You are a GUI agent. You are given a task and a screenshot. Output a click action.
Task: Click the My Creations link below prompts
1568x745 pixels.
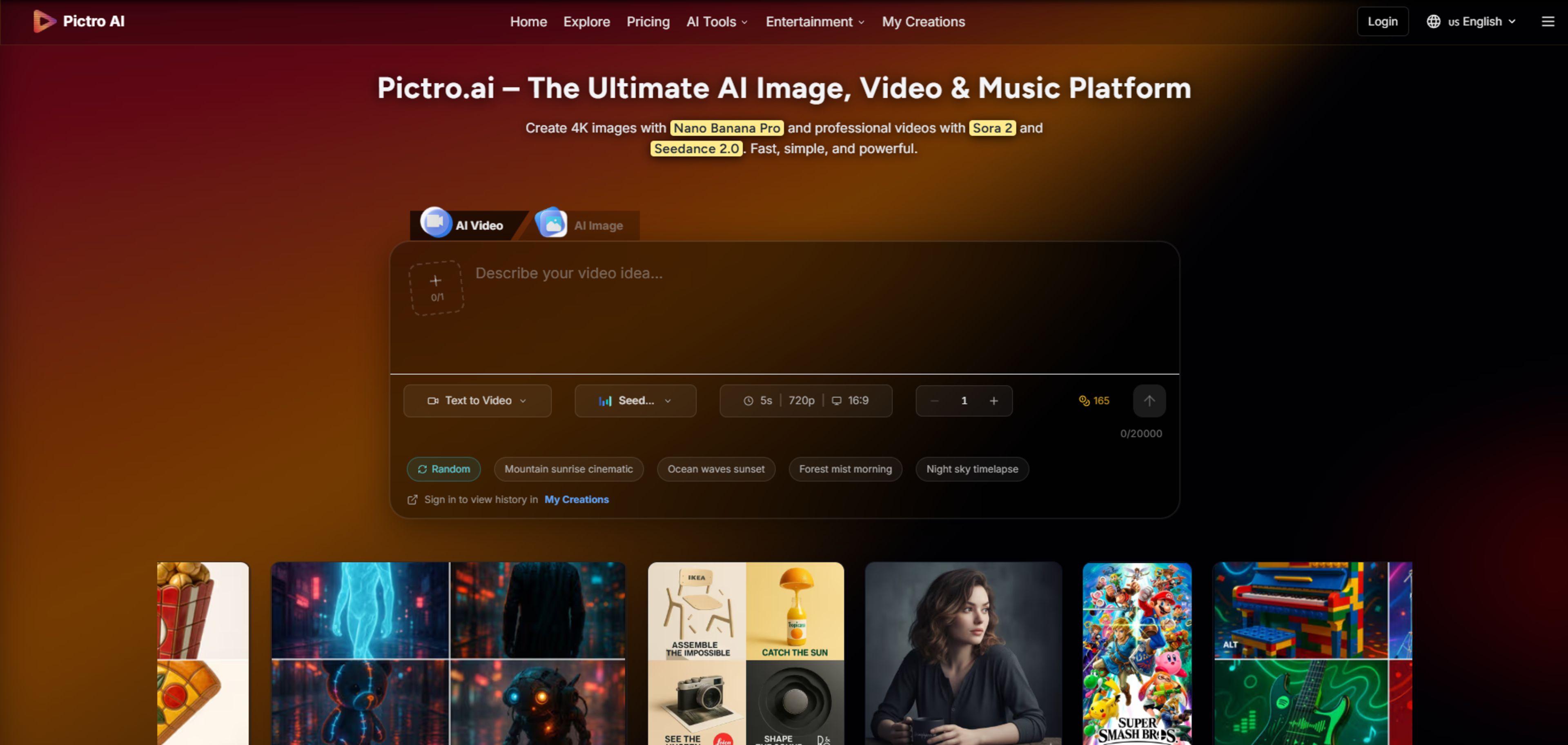[577, 500]
